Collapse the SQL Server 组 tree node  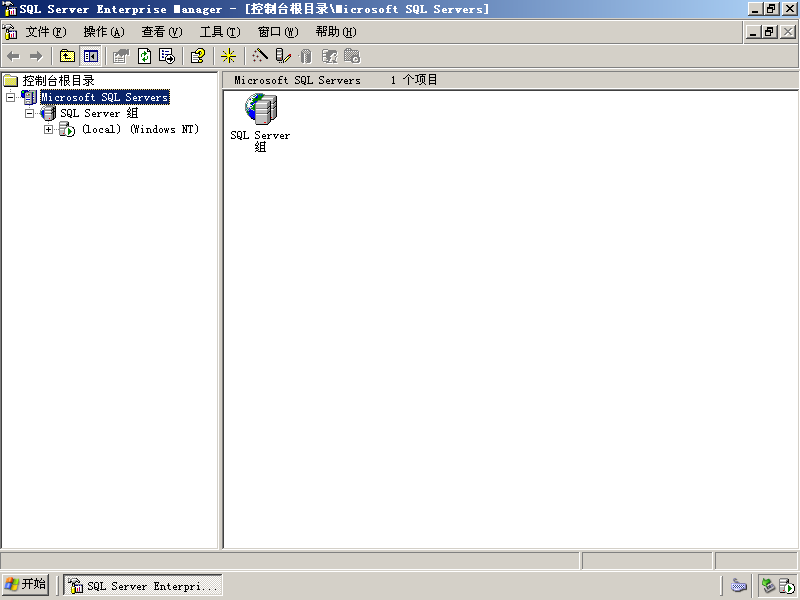(x=30, y=113)
